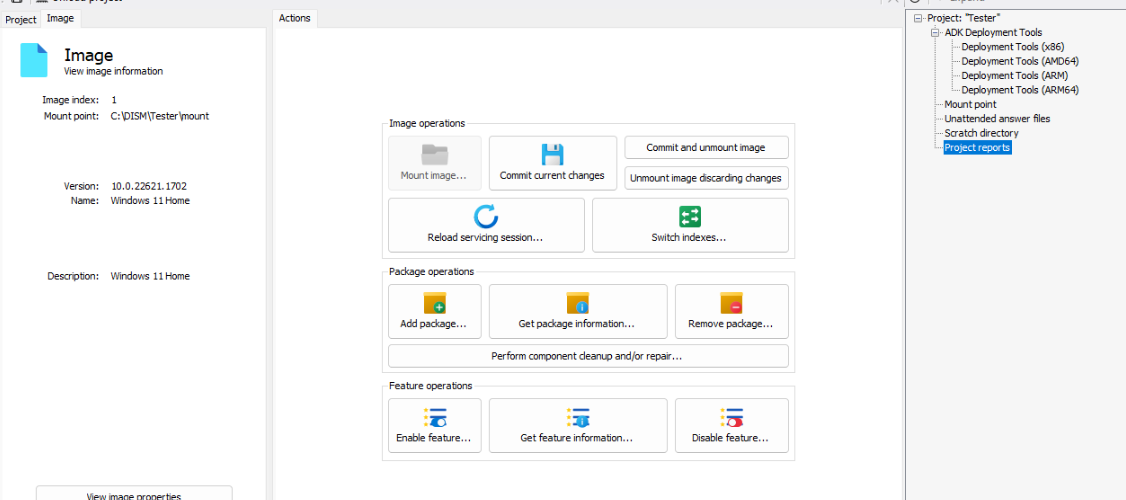Click the green Switch indexes icon

click(x=690, y=217)
